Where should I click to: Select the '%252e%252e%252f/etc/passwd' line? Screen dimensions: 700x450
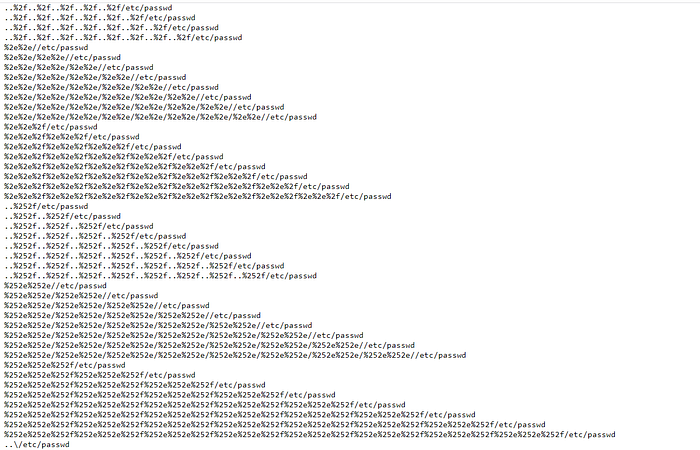tap(65, 365)
